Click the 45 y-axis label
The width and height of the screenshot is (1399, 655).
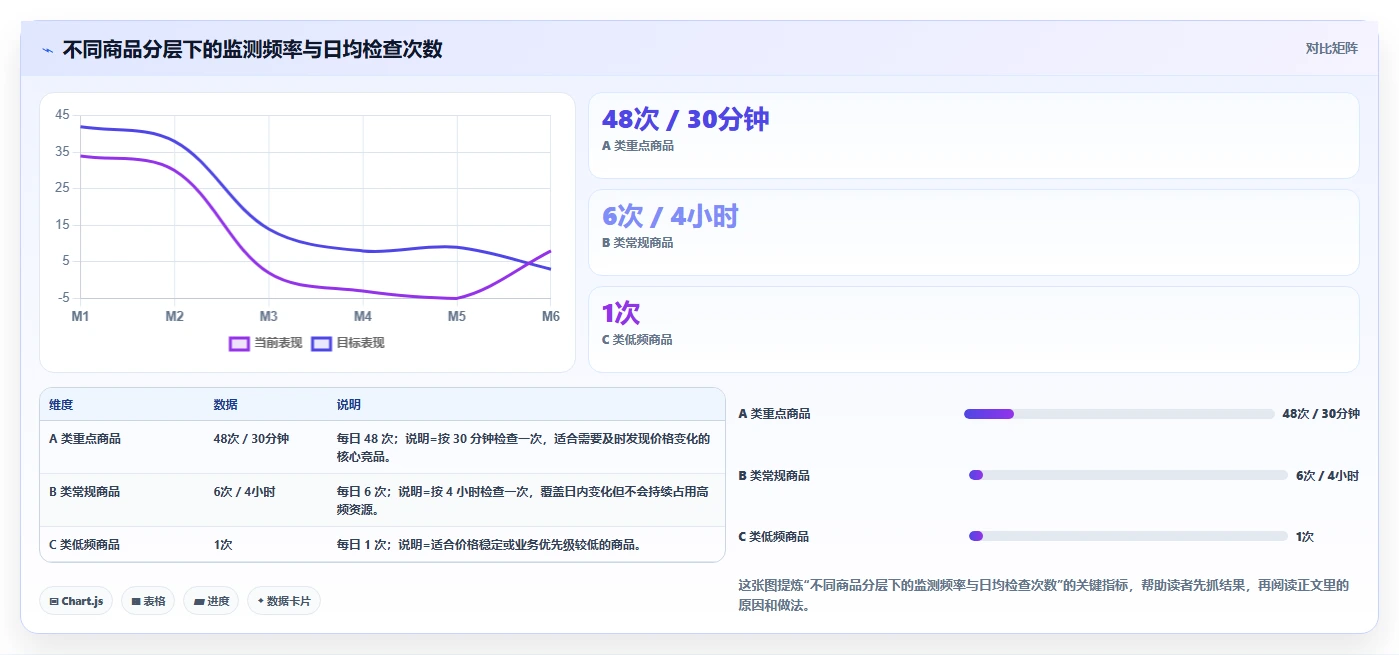63,115
